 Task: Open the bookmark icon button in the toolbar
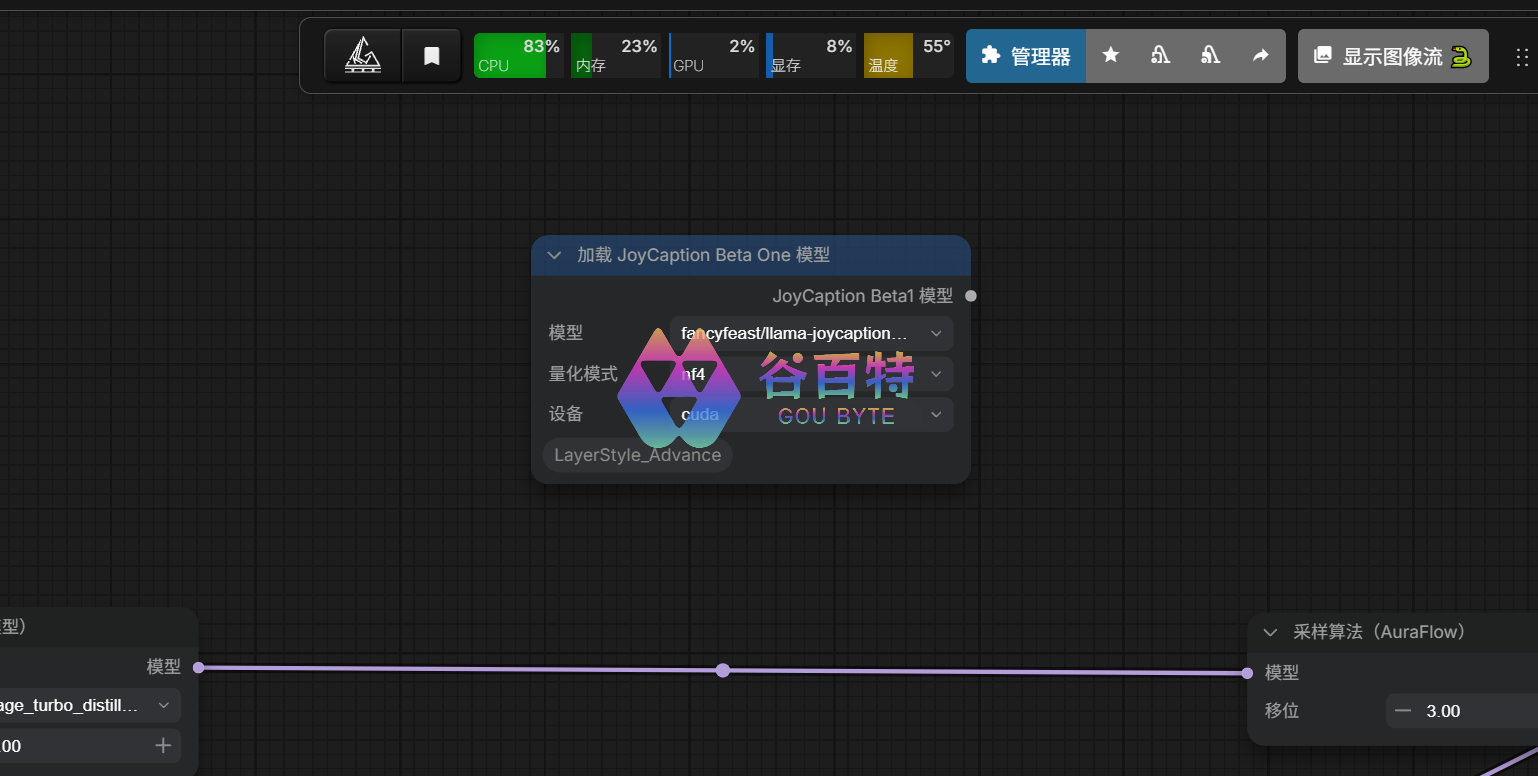[432, 55]
